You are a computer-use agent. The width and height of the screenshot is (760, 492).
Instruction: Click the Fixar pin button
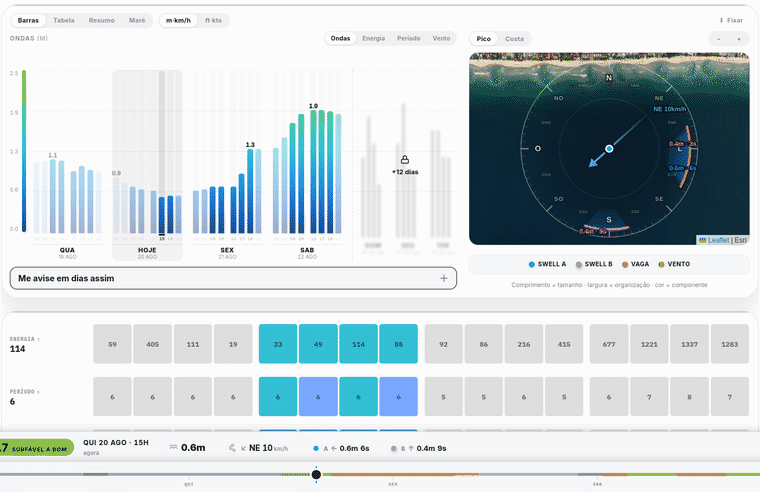coord(731,20)
